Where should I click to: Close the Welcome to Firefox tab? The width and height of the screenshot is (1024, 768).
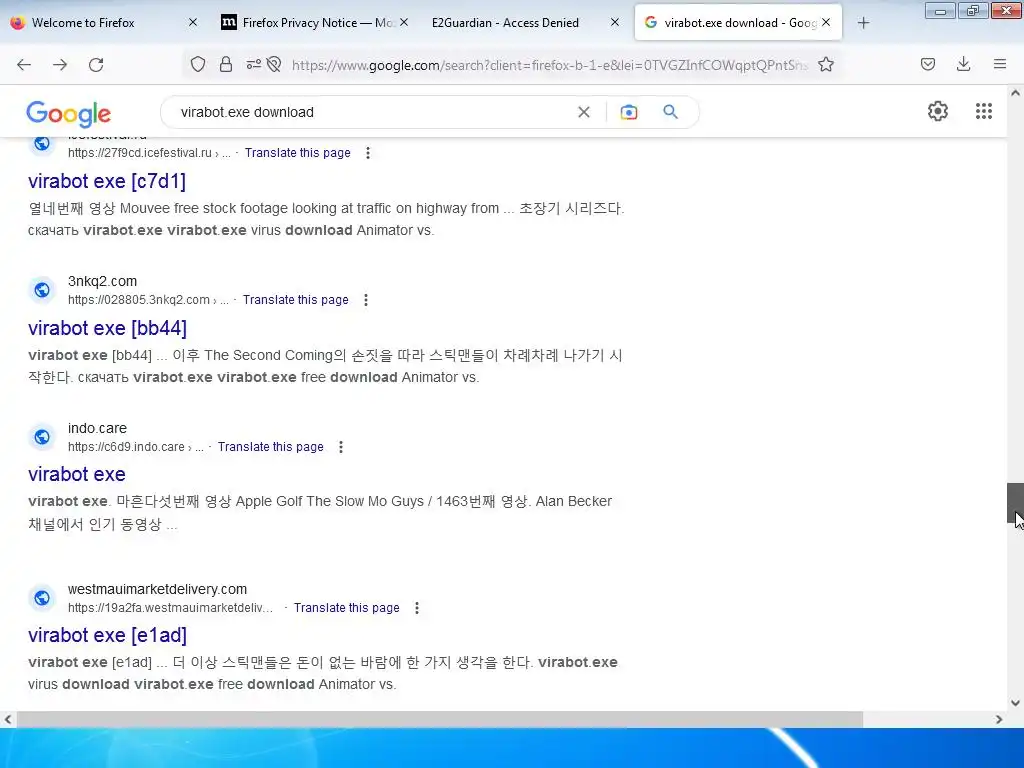(x=193, y=22)
